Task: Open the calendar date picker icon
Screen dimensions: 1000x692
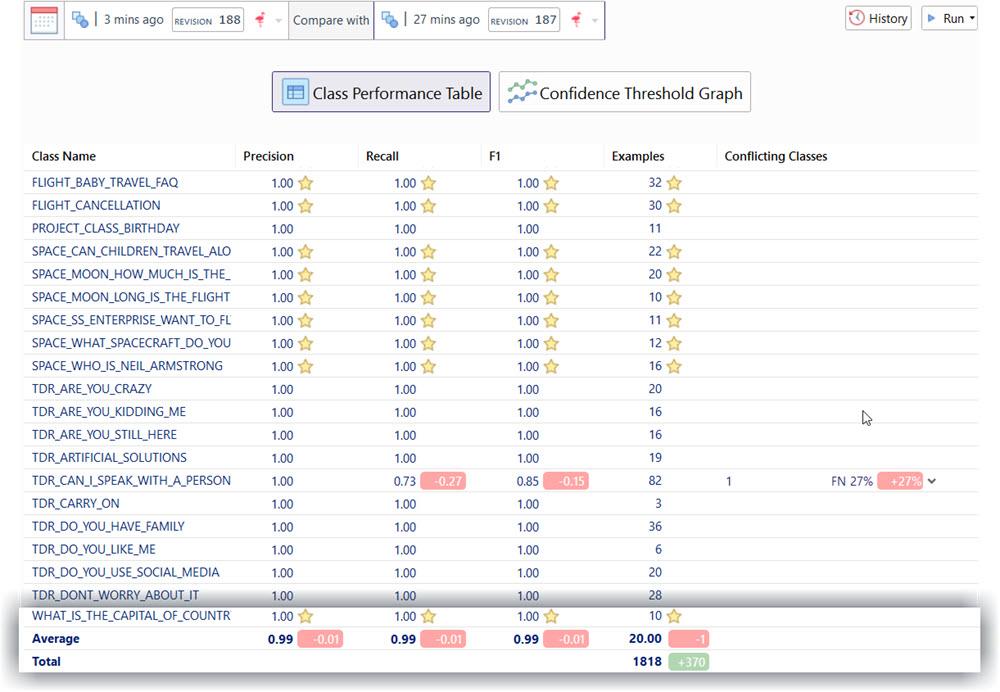Action: (x=44, y=20)
